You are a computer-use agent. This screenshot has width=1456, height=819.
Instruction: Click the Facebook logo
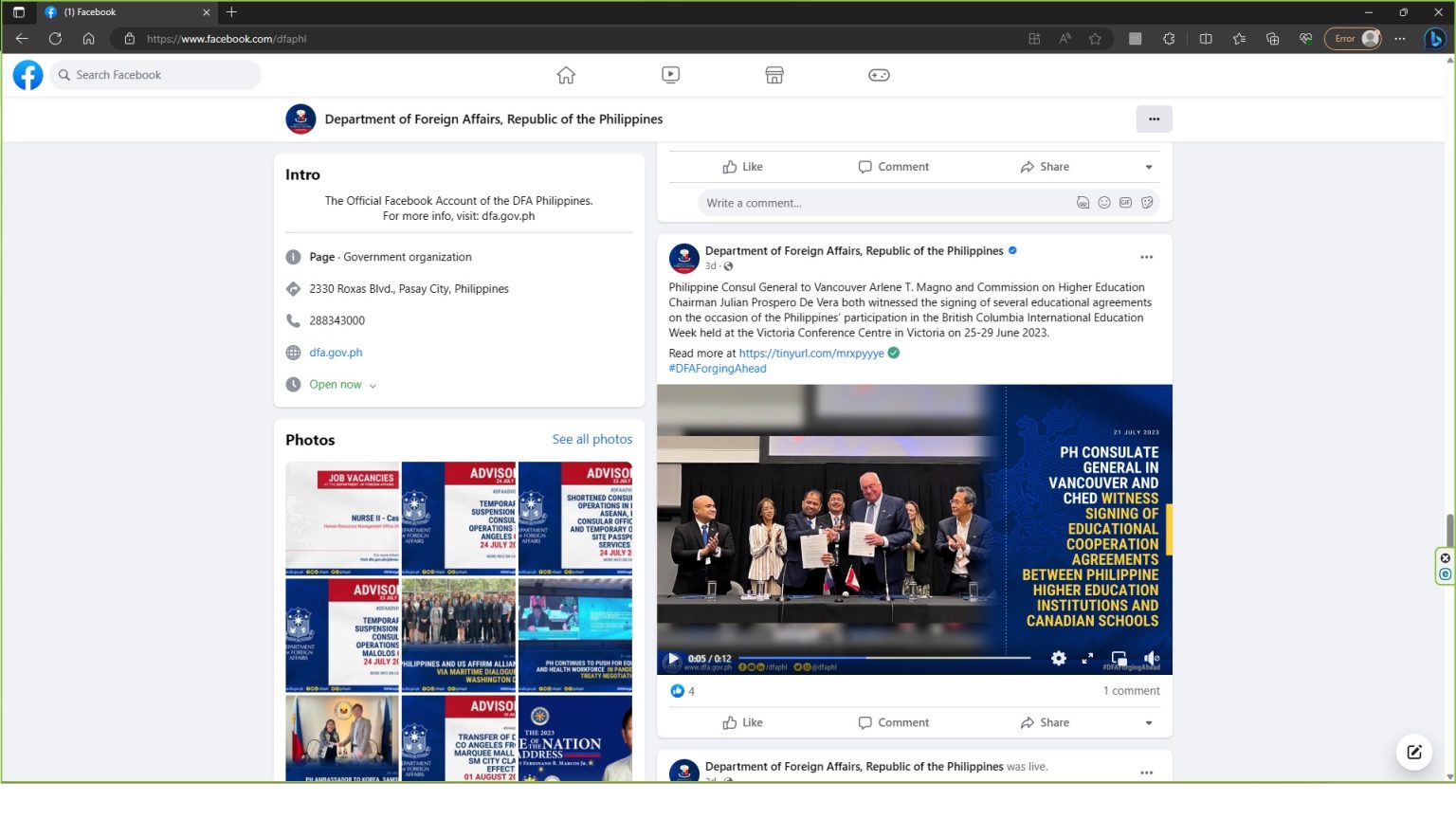coord(27,75)
